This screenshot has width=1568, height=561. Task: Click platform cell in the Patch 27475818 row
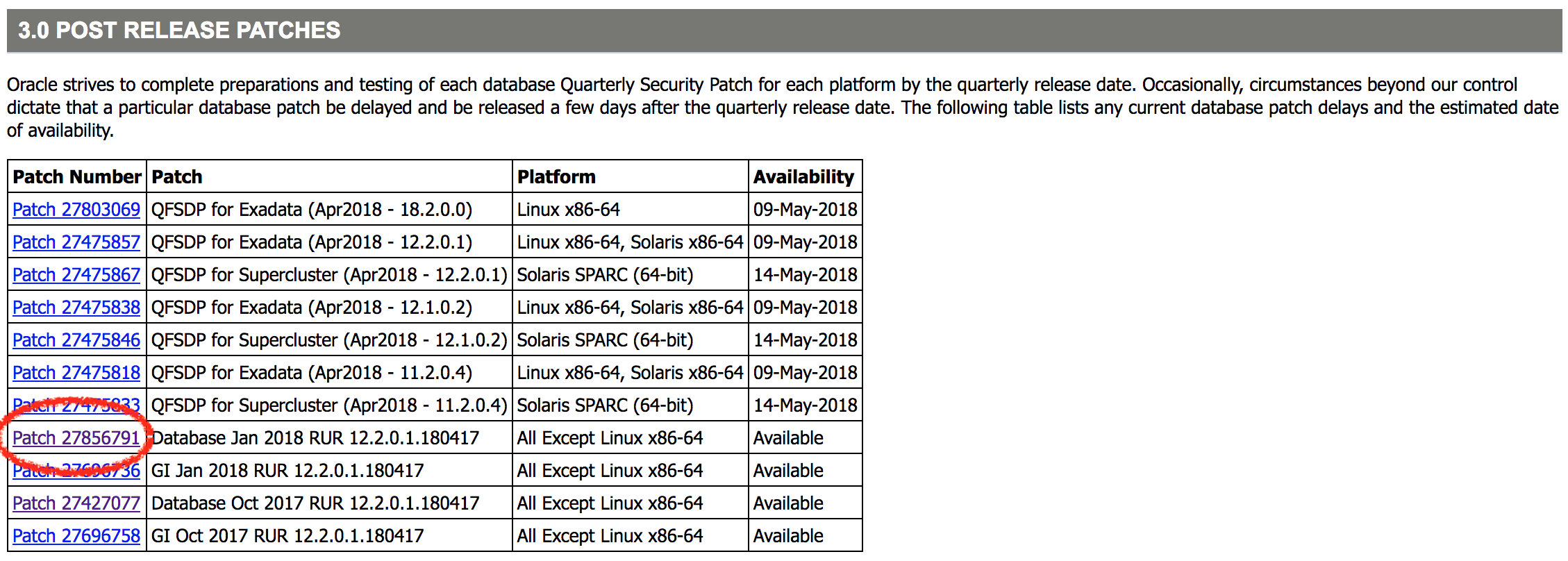(631, 373)
